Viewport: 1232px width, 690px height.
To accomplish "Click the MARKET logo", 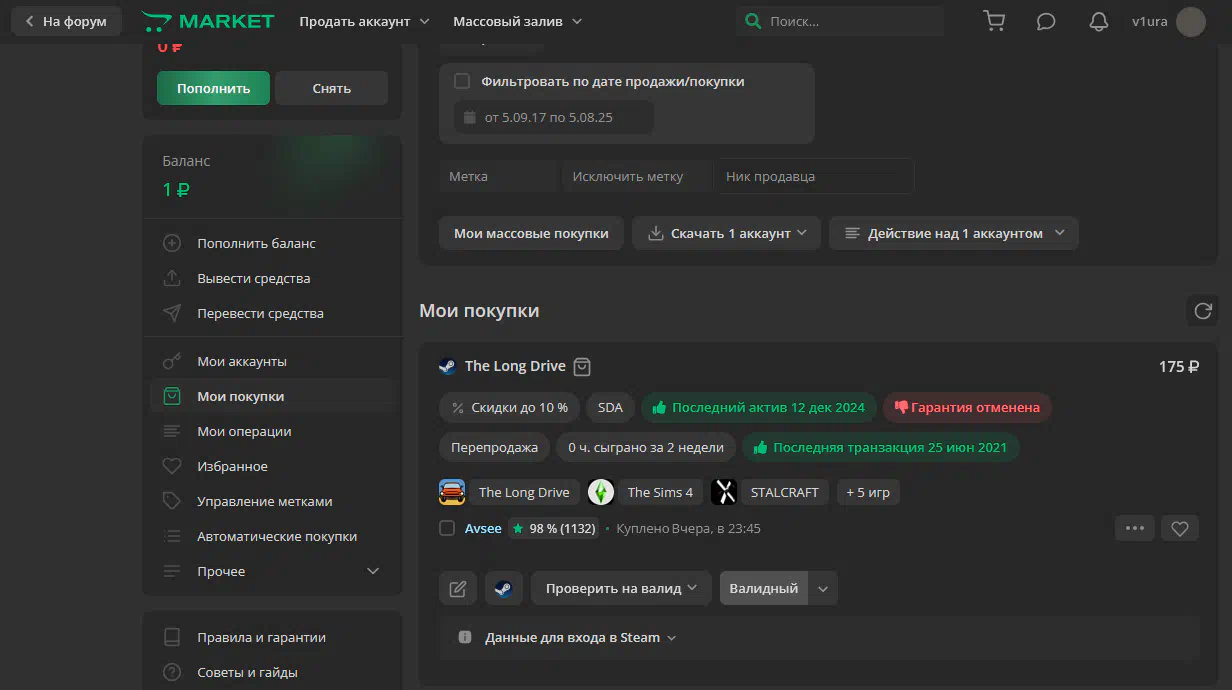I will (x=208, y=21).
